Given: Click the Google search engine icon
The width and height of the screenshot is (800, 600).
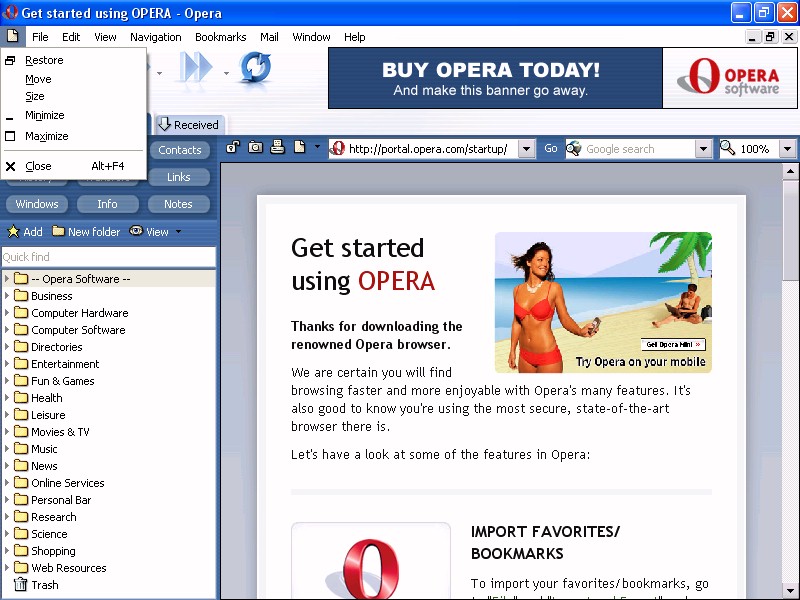Looking at the screenshot, I should coord(574,148).
